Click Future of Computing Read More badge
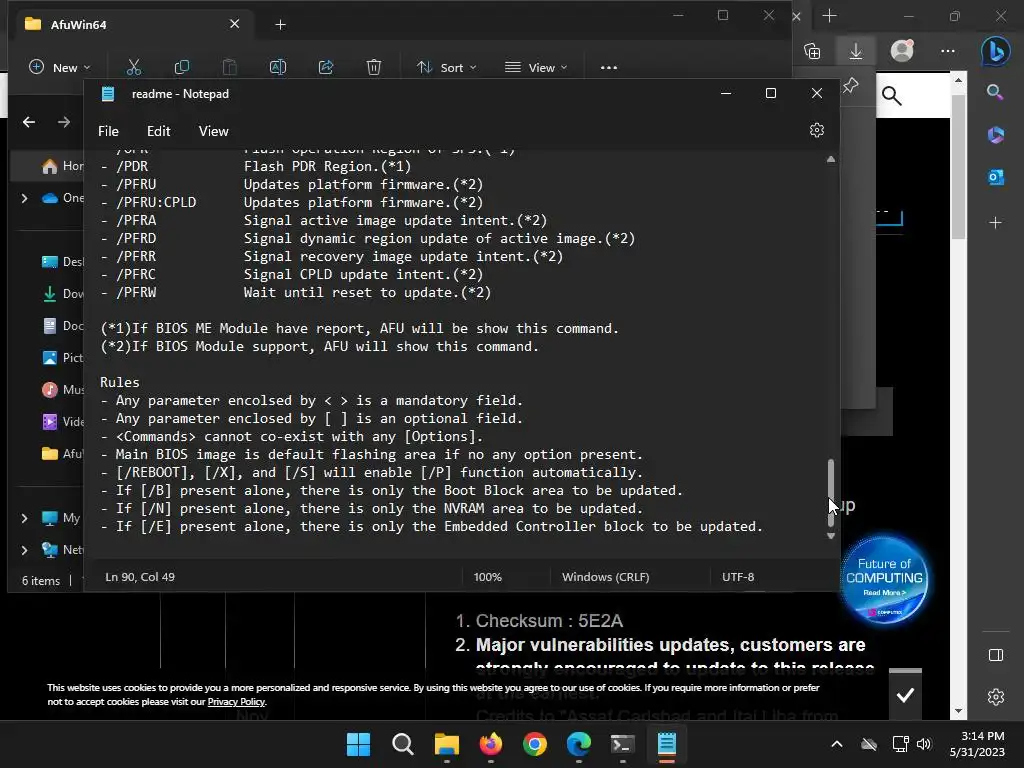Image resolution: width=1024 pixels, height=768 pixels. [x=884, y=580]
